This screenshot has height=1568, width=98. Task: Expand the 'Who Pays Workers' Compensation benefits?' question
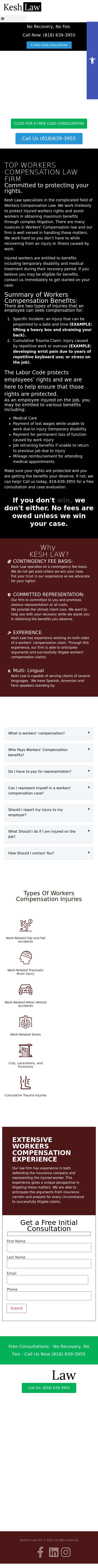49,752
